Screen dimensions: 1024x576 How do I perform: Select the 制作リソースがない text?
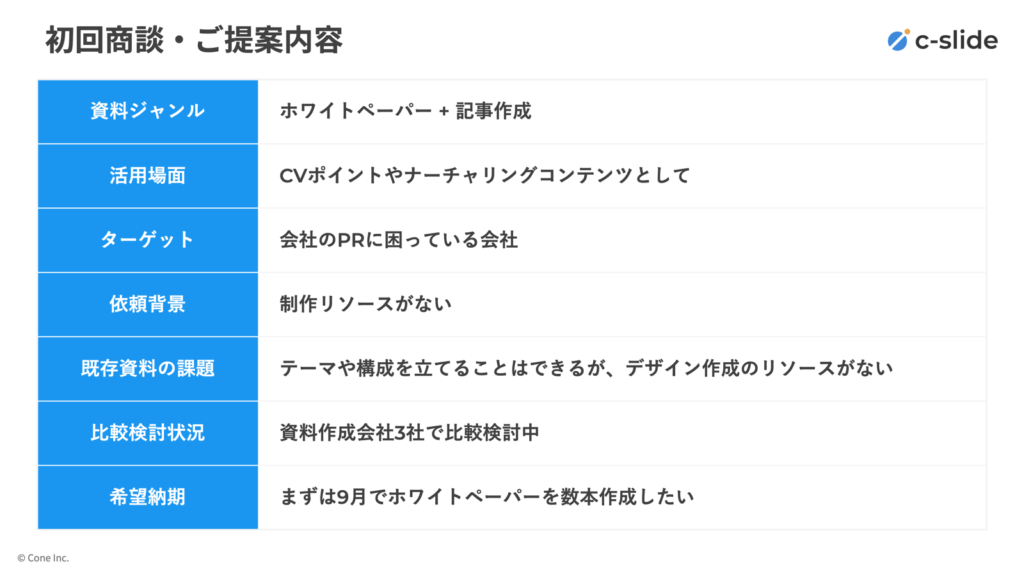click(x=365, y=304)
